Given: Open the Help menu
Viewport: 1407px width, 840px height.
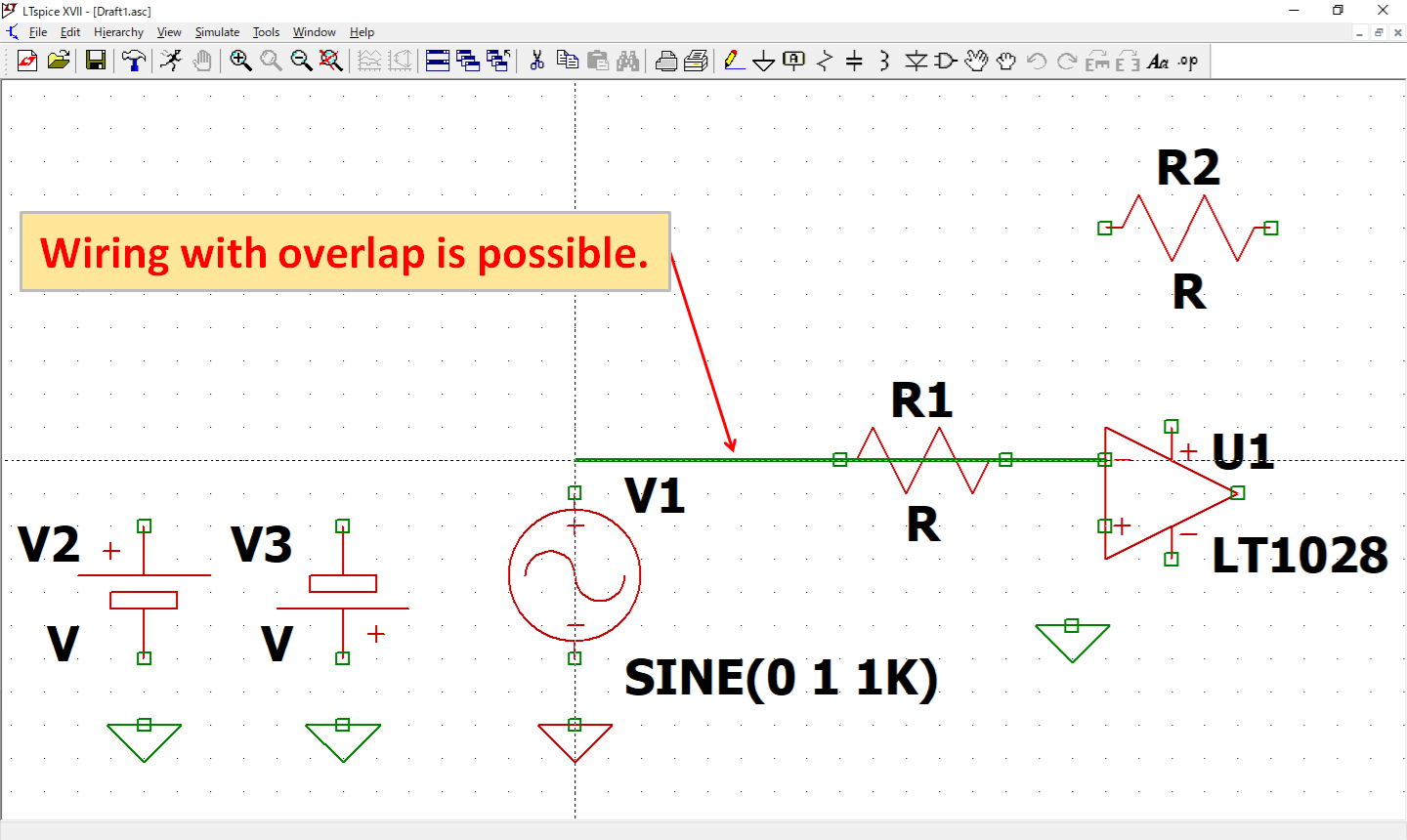Looking at the screenshot, I should (362, 32).
